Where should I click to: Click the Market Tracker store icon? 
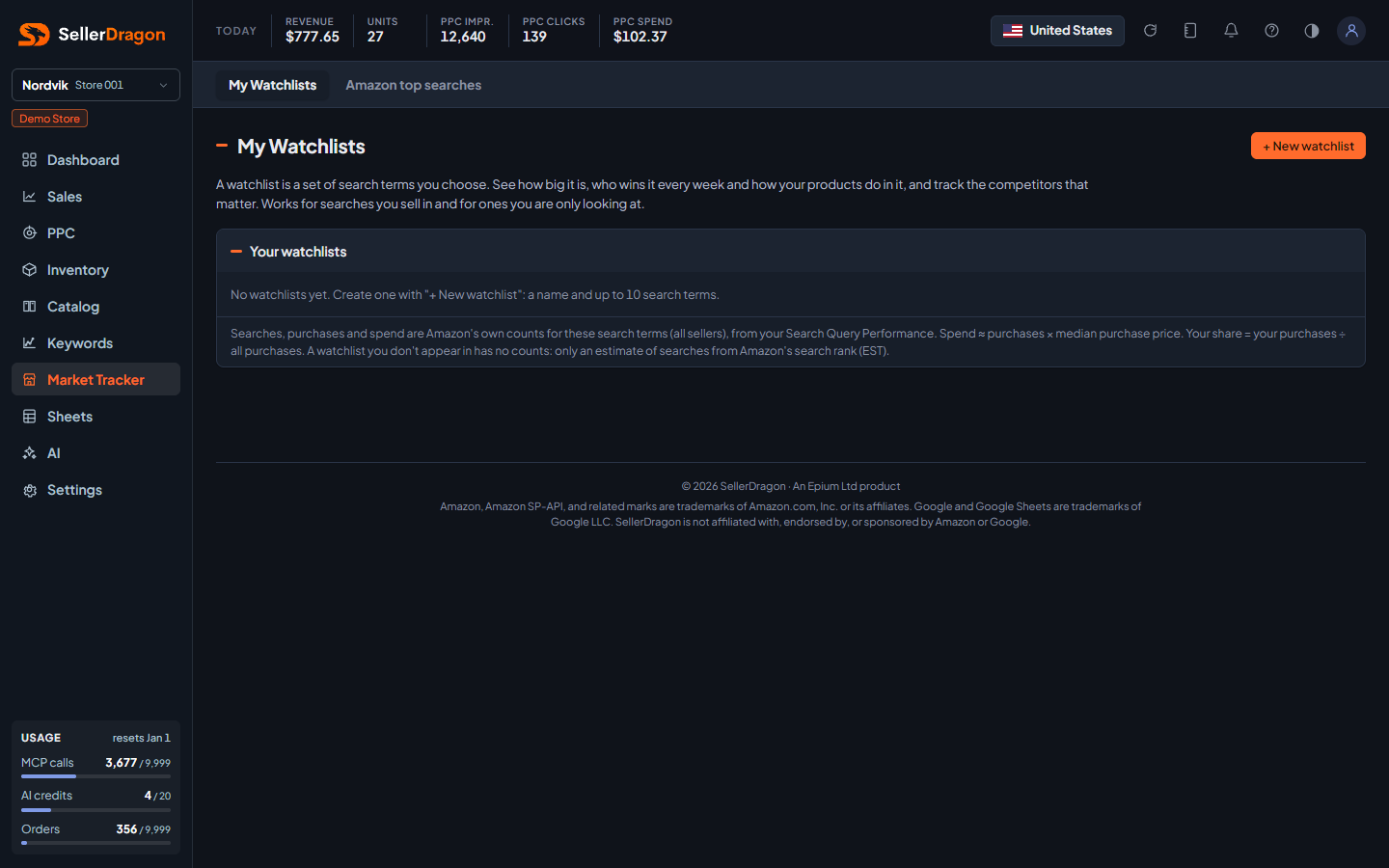click(30, 380)
